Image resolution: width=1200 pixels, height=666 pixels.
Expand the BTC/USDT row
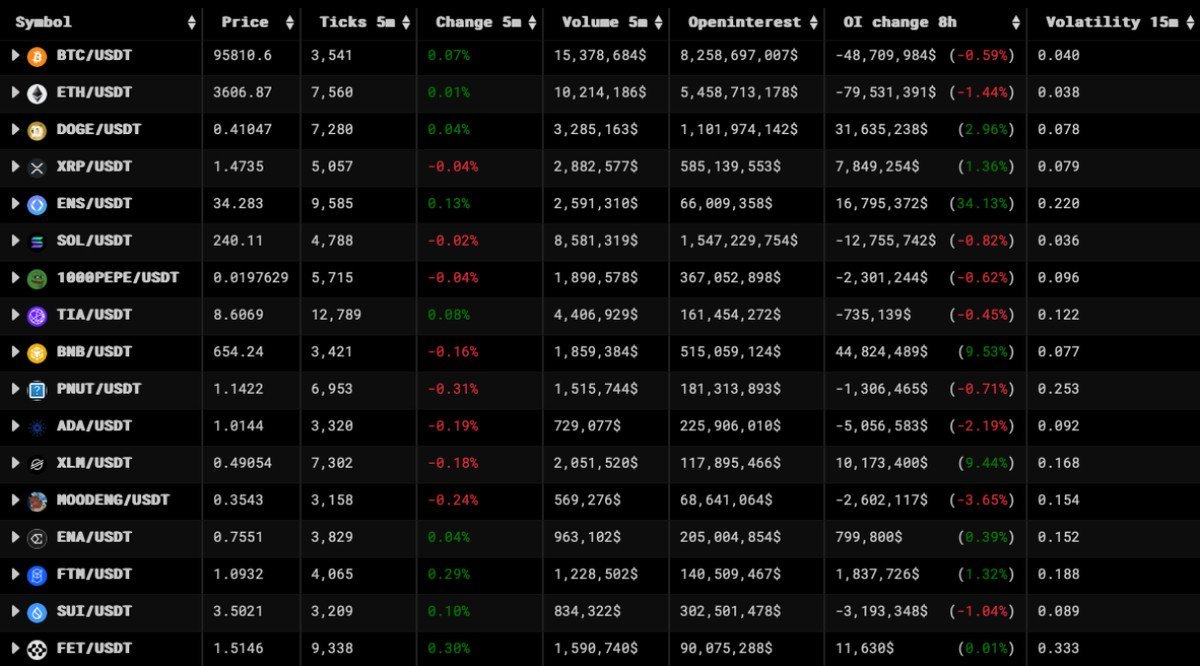pos(15,55)
